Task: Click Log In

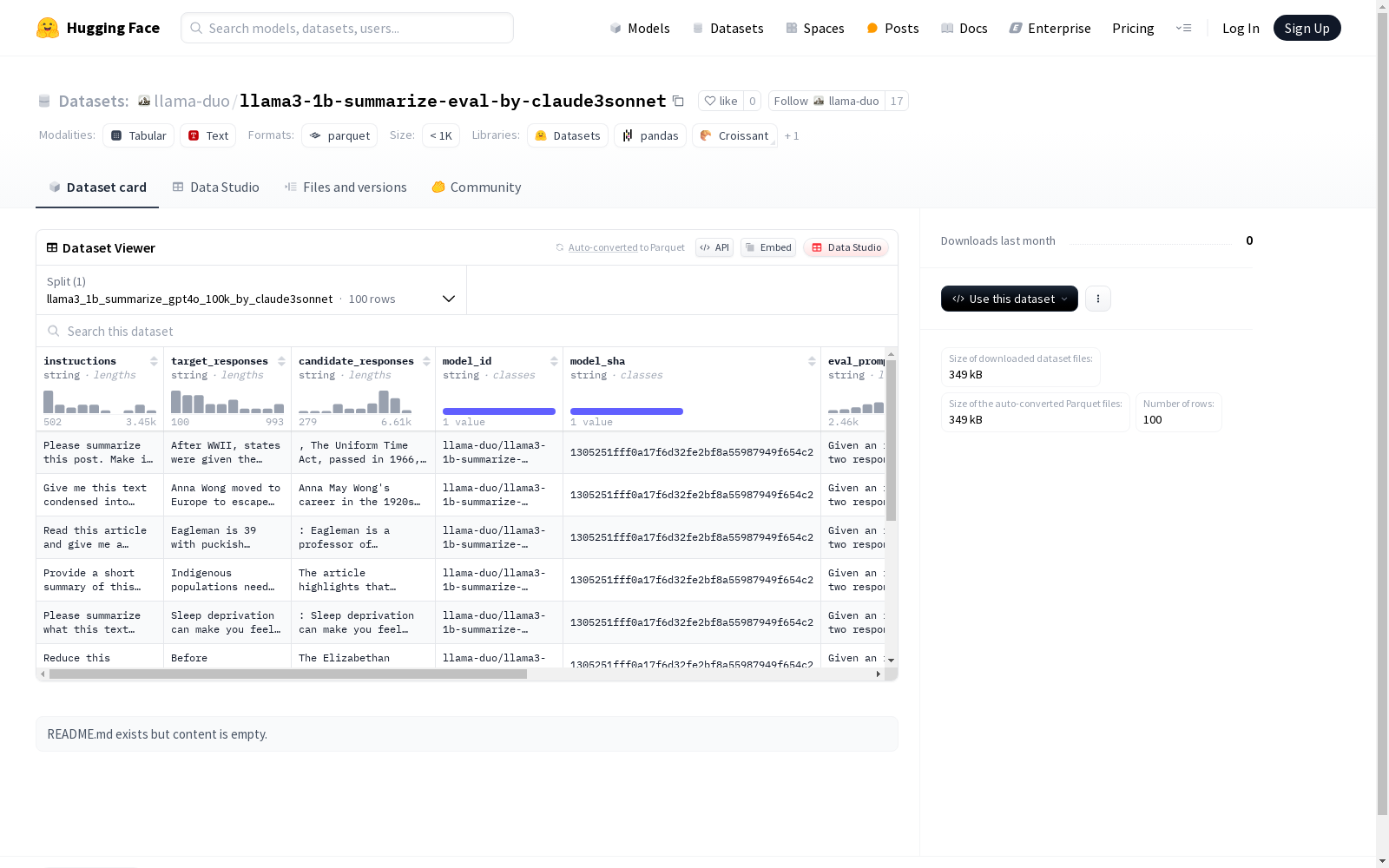Action: 1241,28
